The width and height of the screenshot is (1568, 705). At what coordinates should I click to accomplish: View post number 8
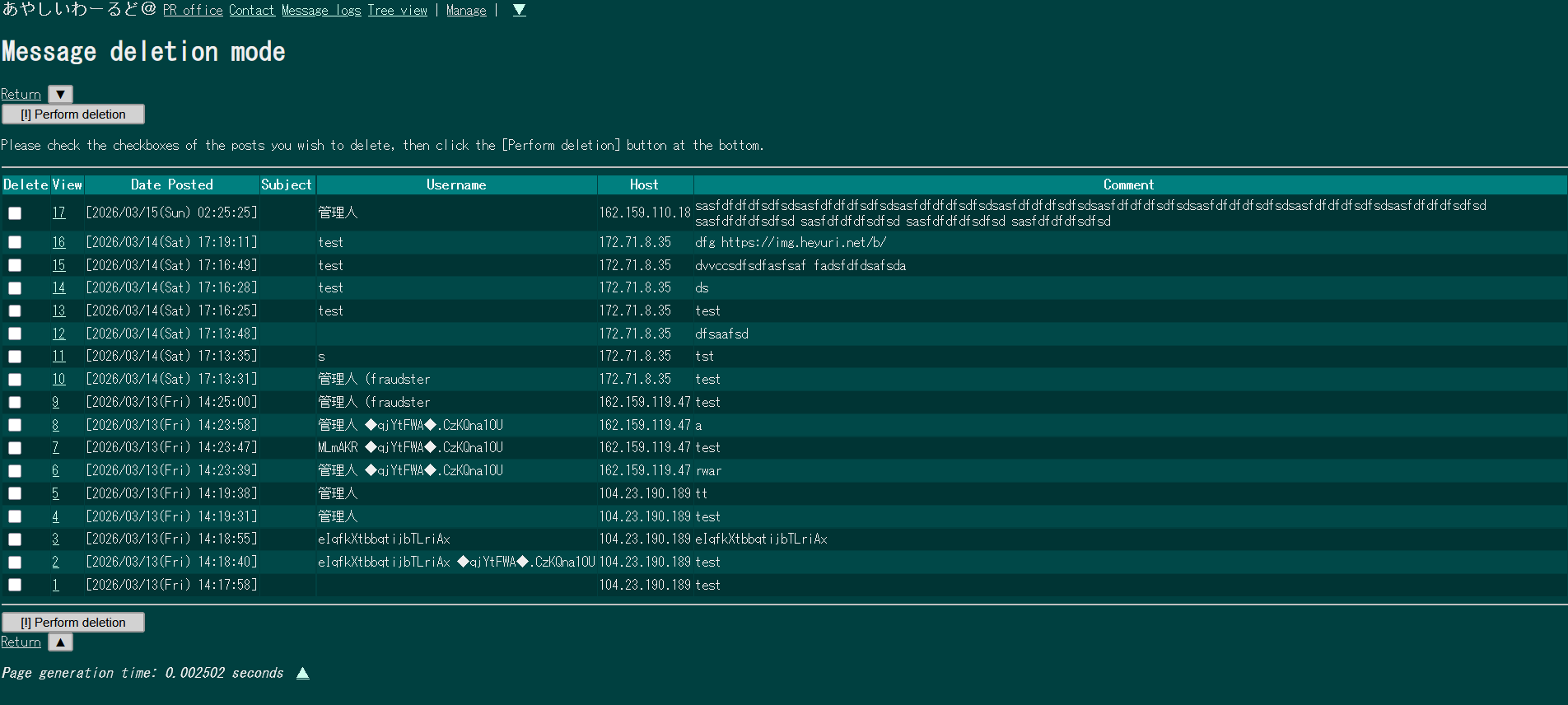[x=55, y=425]
